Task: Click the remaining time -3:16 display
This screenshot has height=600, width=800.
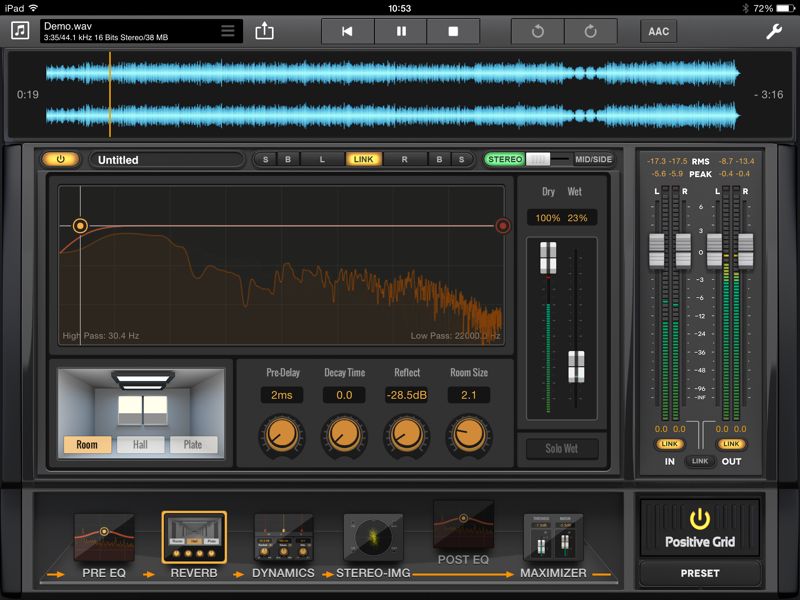Action: (x=768, y=94)
